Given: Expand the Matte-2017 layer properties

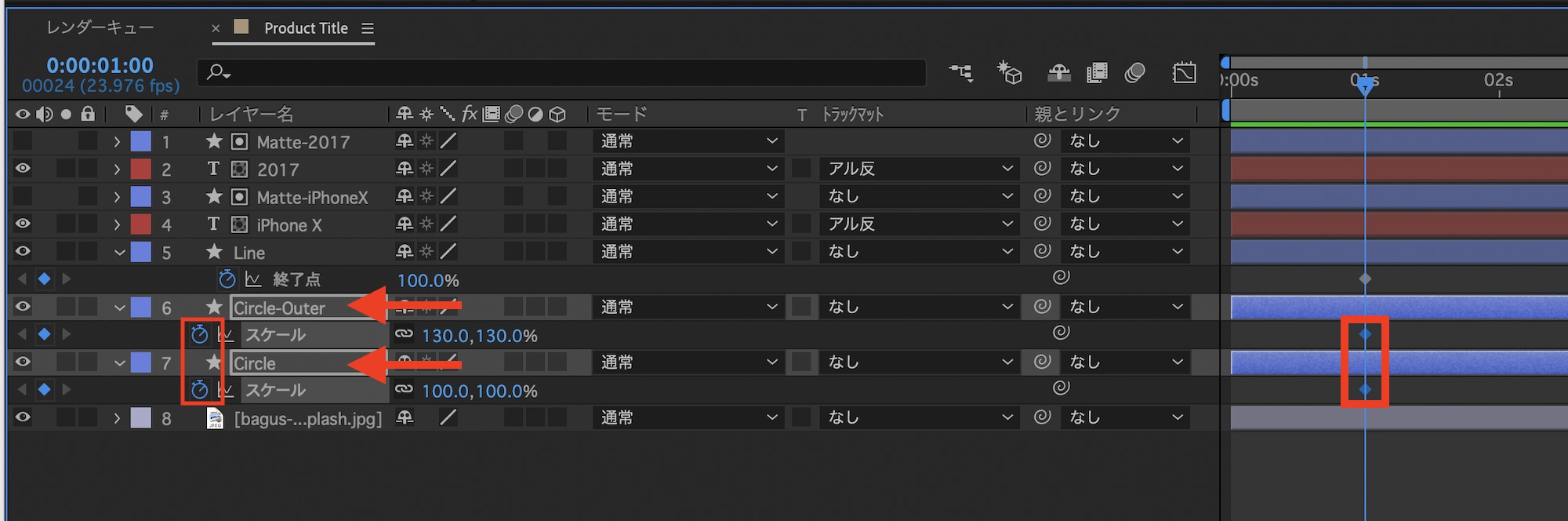Looking at the screenshot, I should coord(117,142).
